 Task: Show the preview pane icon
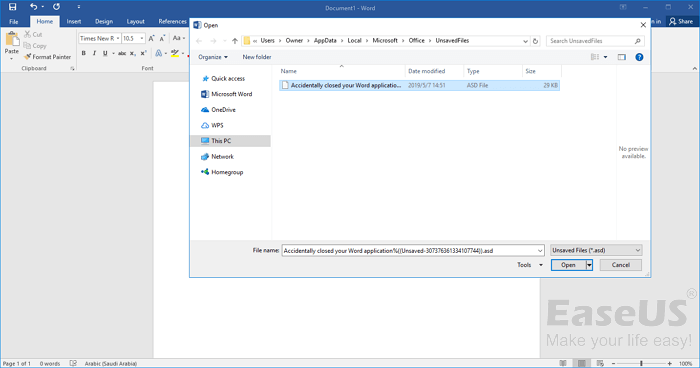pyautogui.click(x=621, y=57)
